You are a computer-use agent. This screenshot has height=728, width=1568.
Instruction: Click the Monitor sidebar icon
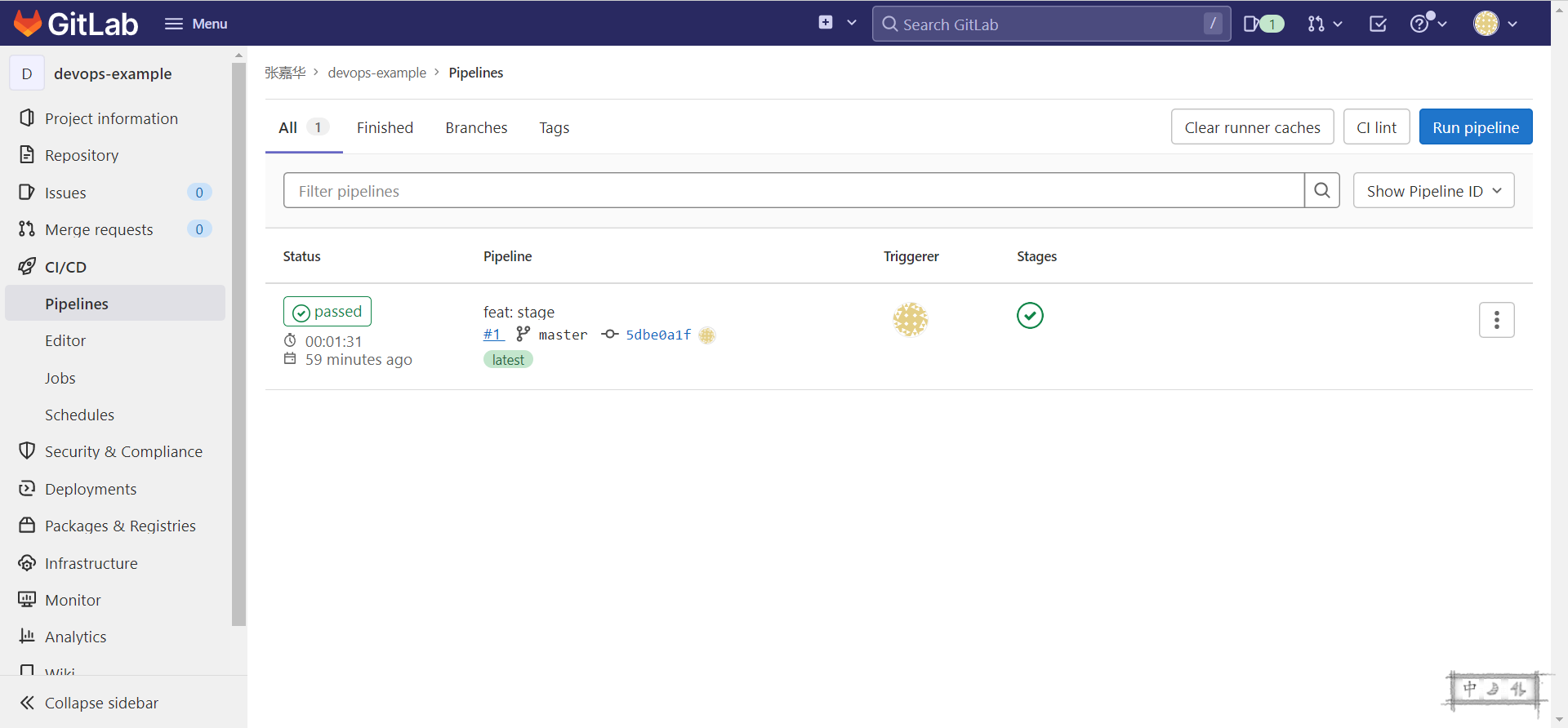point(27,599)
